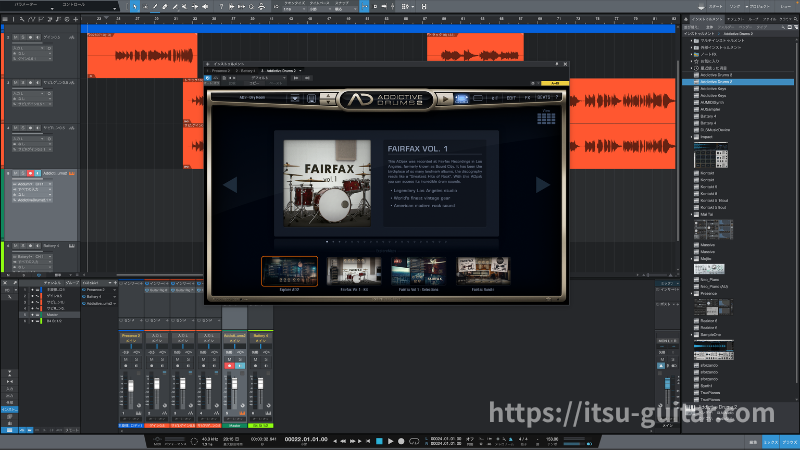Open エフェクト tab in browser panel
Image resolution: width=800 pixels, height=450 pixels.
(736, 19)
